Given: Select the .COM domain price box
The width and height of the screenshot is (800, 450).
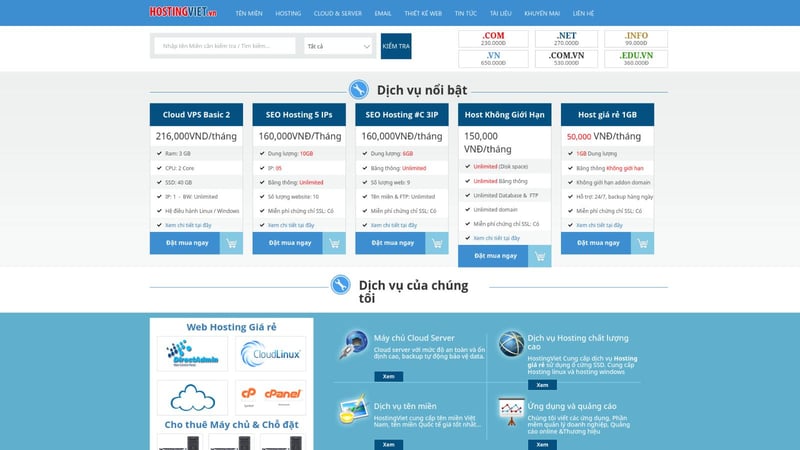Looking at the screenshot, I should pos(493,39).
